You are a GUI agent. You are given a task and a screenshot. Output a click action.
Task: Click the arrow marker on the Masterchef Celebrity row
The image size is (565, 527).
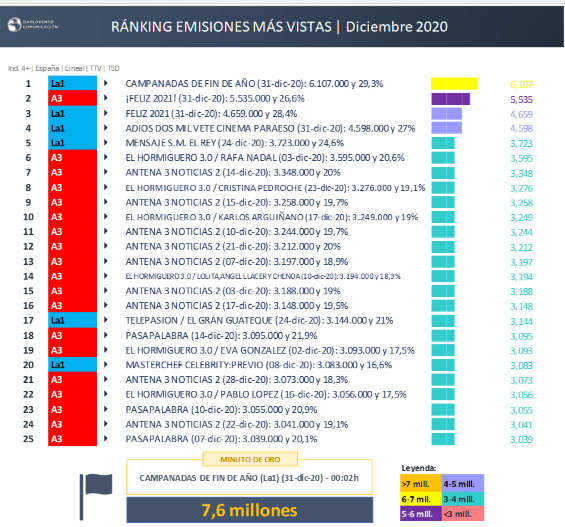pyautogui.click(x=106, y=365)
